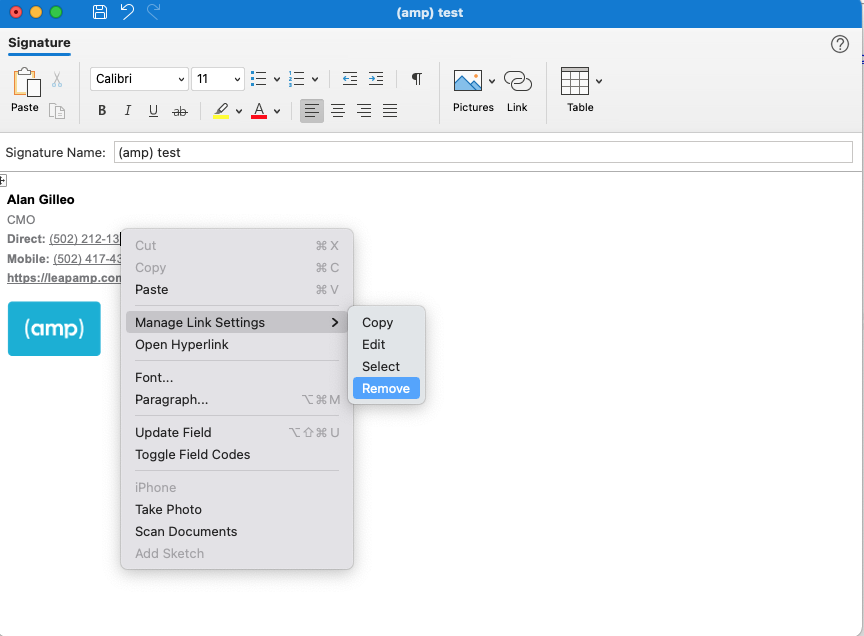Toggle Bold formatting

click(102, 110)
